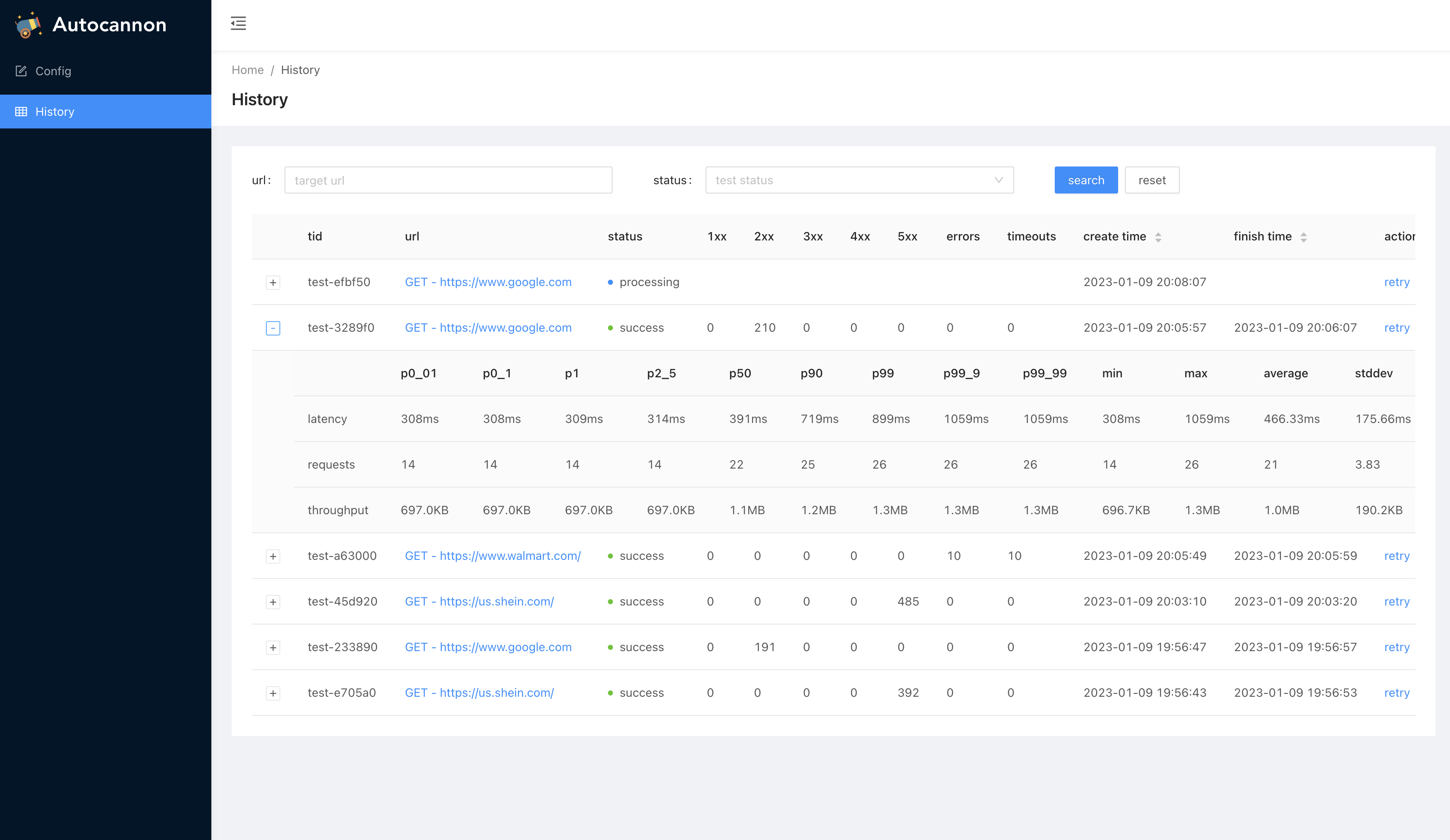
Task: Click the 5xx value 485
Action: tap(908, 601)
